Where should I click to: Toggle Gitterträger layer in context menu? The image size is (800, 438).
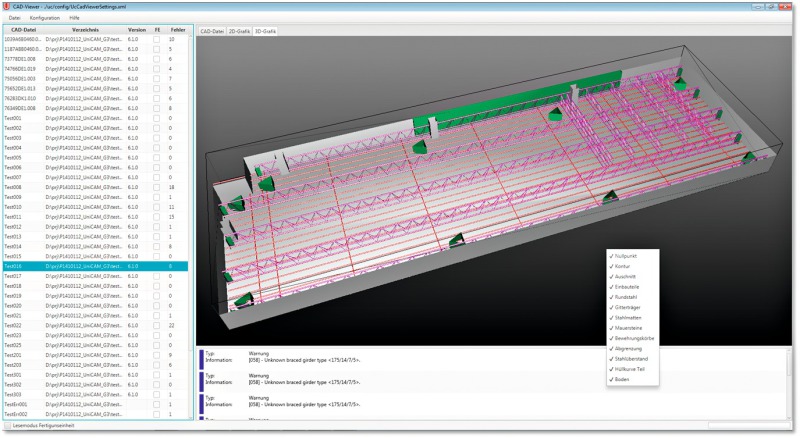pyautogui.click(x=633, y=307)
